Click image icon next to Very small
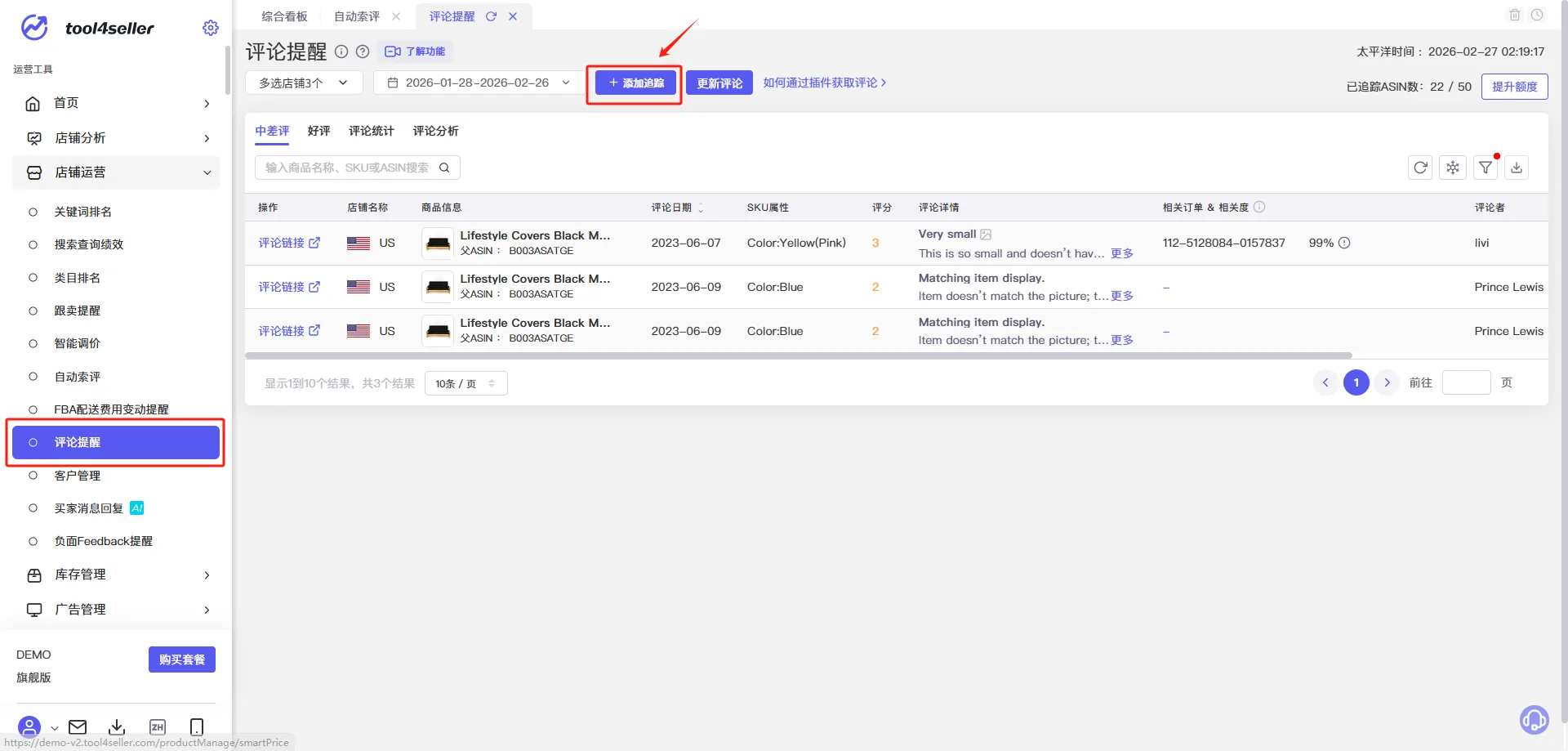1568x751 pixels. tap(986, 235)
